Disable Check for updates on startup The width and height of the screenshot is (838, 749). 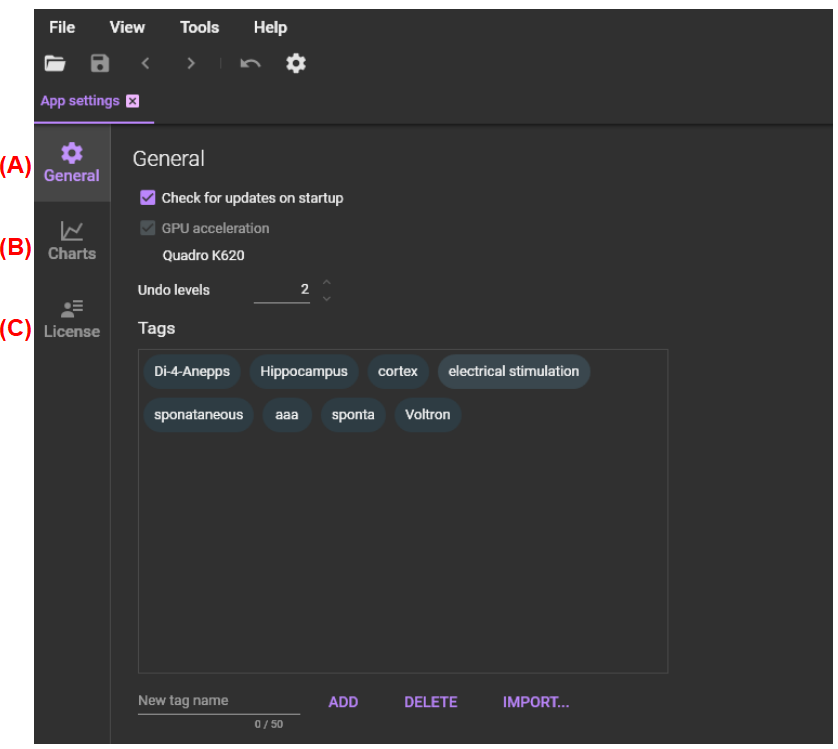coord(148,198)
